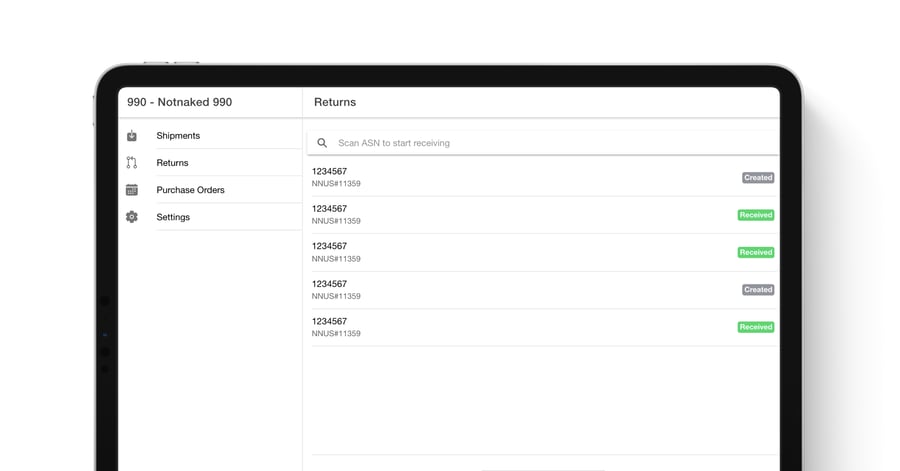This screenshot has height=471, width=900.
Task: Click the Shipments box icon in sidebar
Action: coord(132,136)
